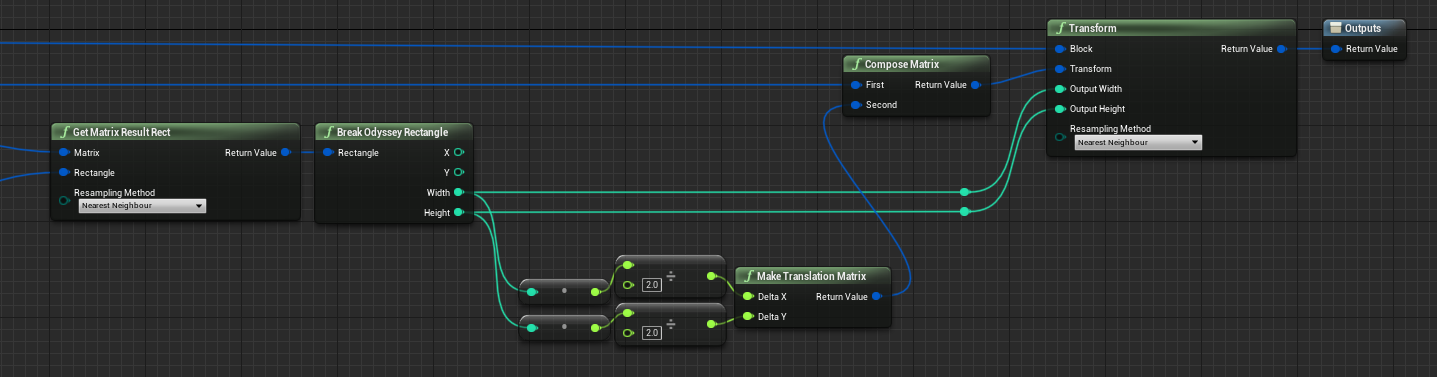
Task: Click Rectangle input pin on Break Odyssey Rectangle
Action: coord(328,152)
